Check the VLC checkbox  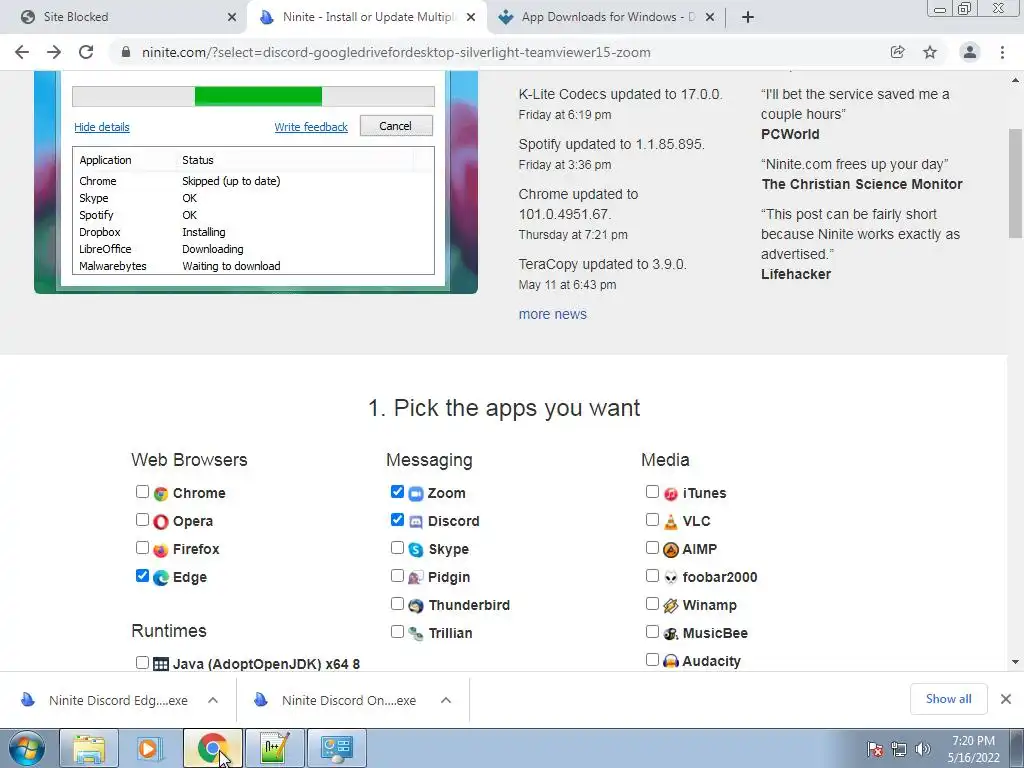point(652,520)
